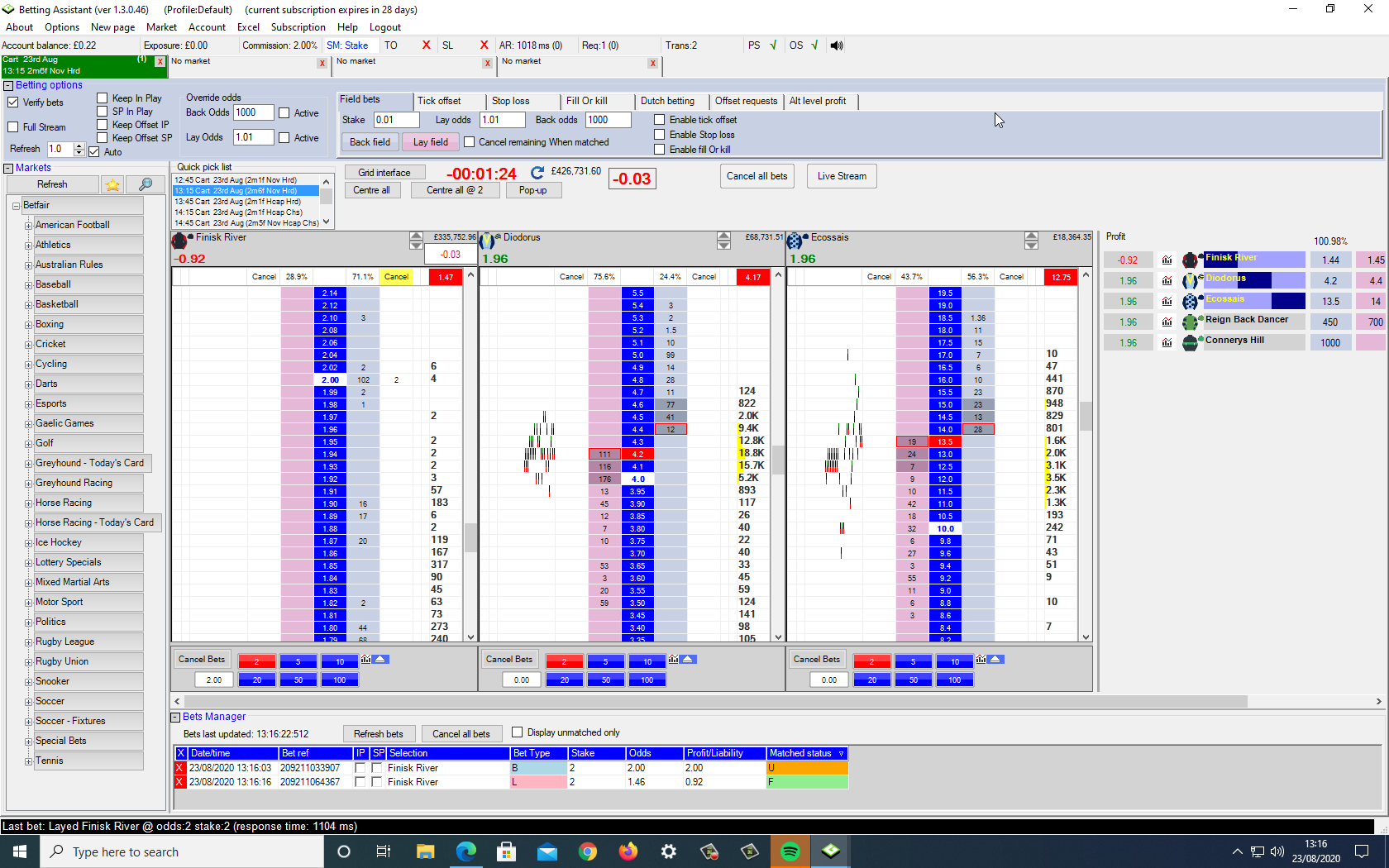Click inside the Stake input field
The image size is (1389, 868).
(396, 119)
